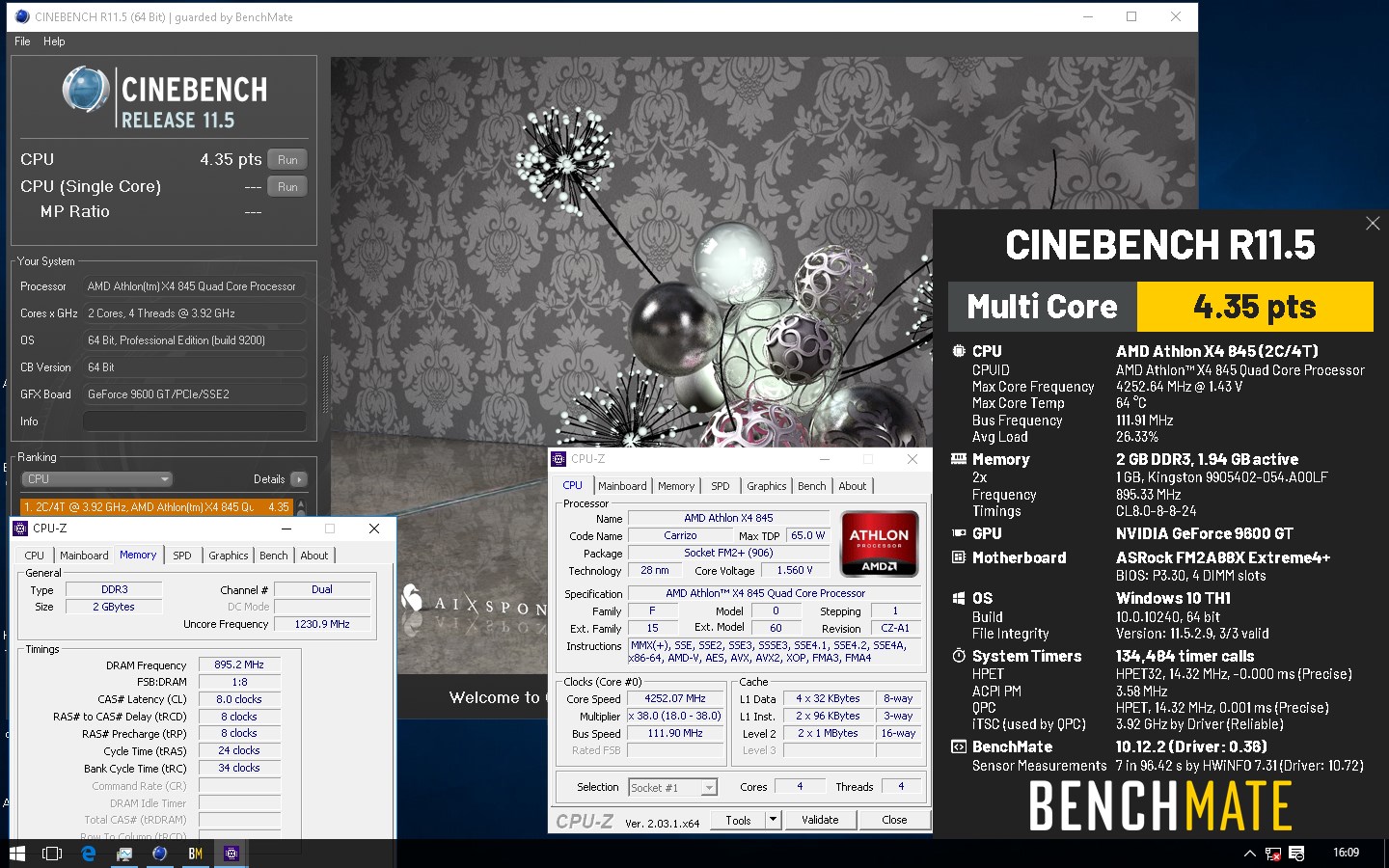Click the Multiplier x 38.0 value
Screen dimensions: 1389x868
[x=675, y=716]
